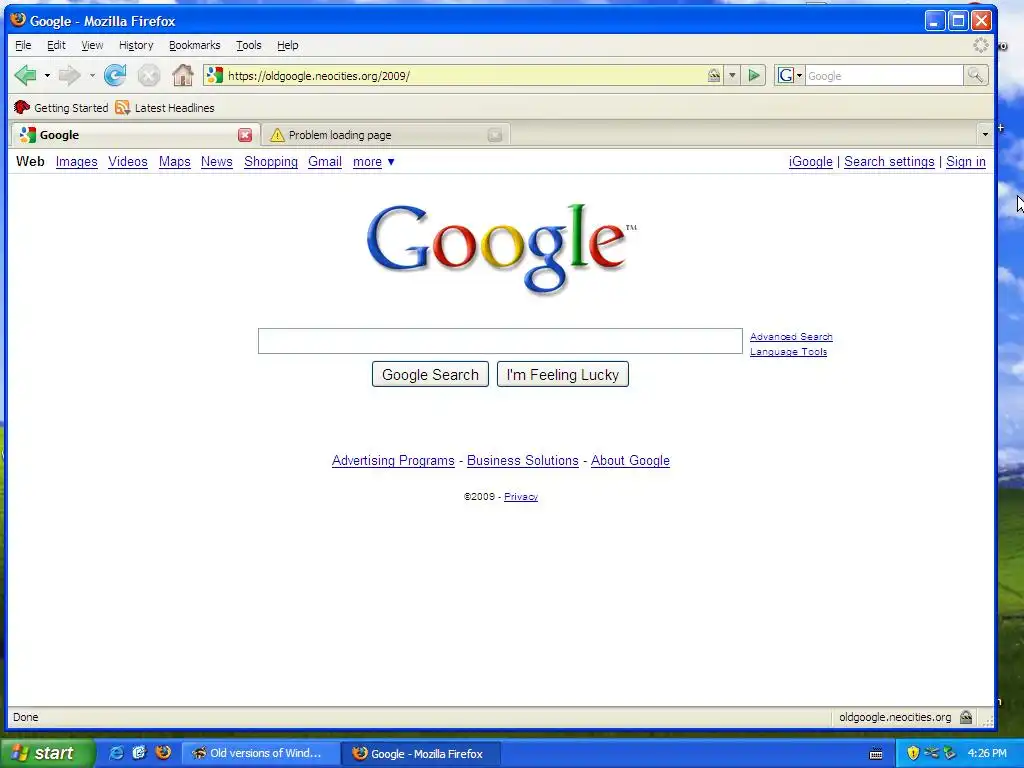Viewport: 1024px width, 768px height.
Task: Open the search engine selector dropdown
Action: click(x=799, y=76)
